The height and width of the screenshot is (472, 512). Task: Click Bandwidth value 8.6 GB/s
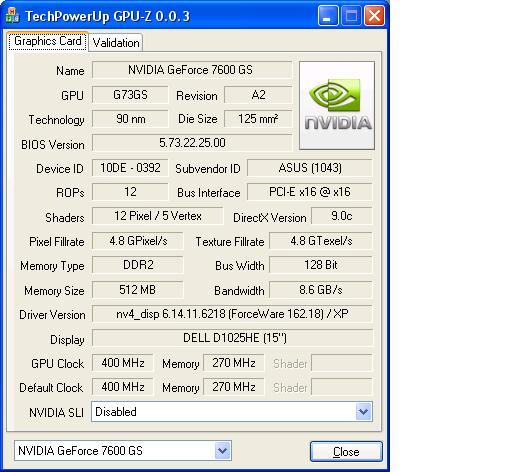pyautogui.click(x=321, y=290)
